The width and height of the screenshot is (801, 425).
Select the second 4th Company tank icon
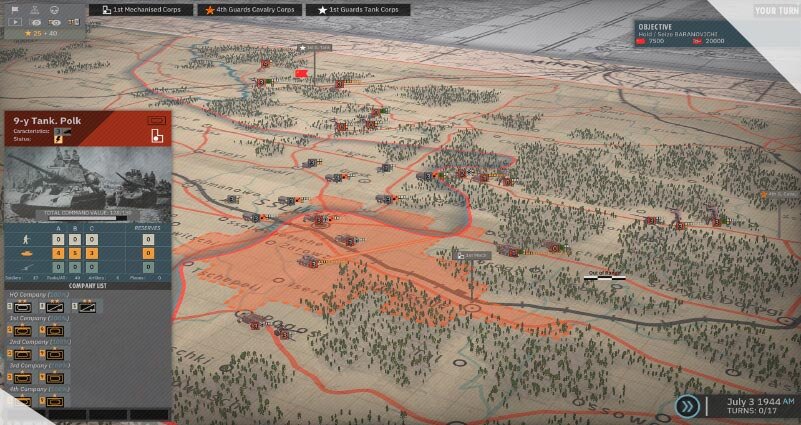(x=55, y=402)
